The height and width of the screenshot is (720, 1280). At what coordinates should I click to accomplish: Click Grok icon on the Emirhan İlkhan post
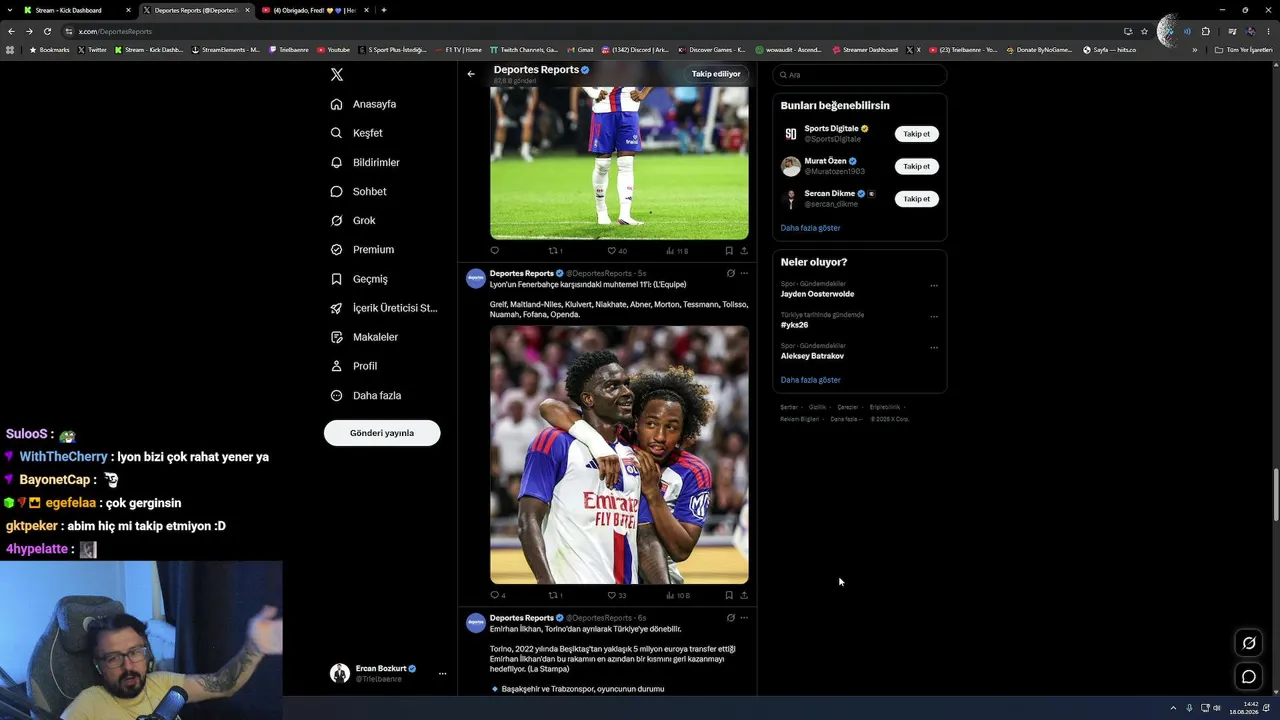[x=730, y=618]
